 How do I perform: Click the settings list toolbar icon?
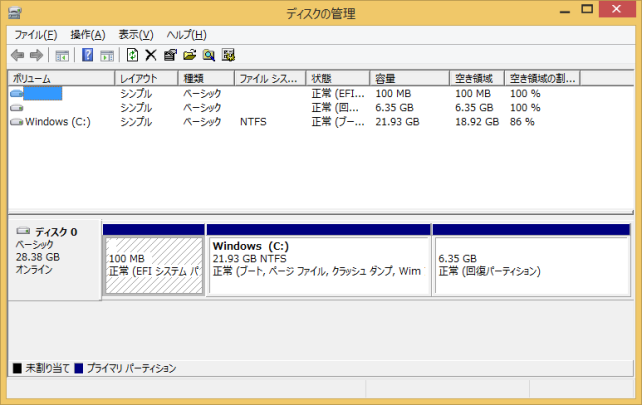(x=228, y=55)
